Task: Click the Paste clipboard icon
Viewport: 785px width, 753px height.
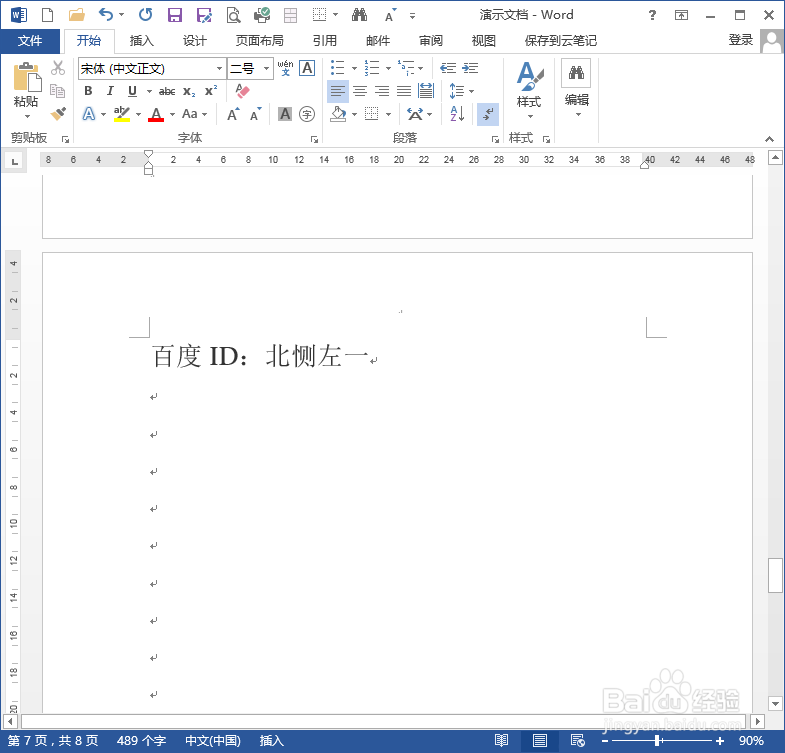Action: point(27,77)
